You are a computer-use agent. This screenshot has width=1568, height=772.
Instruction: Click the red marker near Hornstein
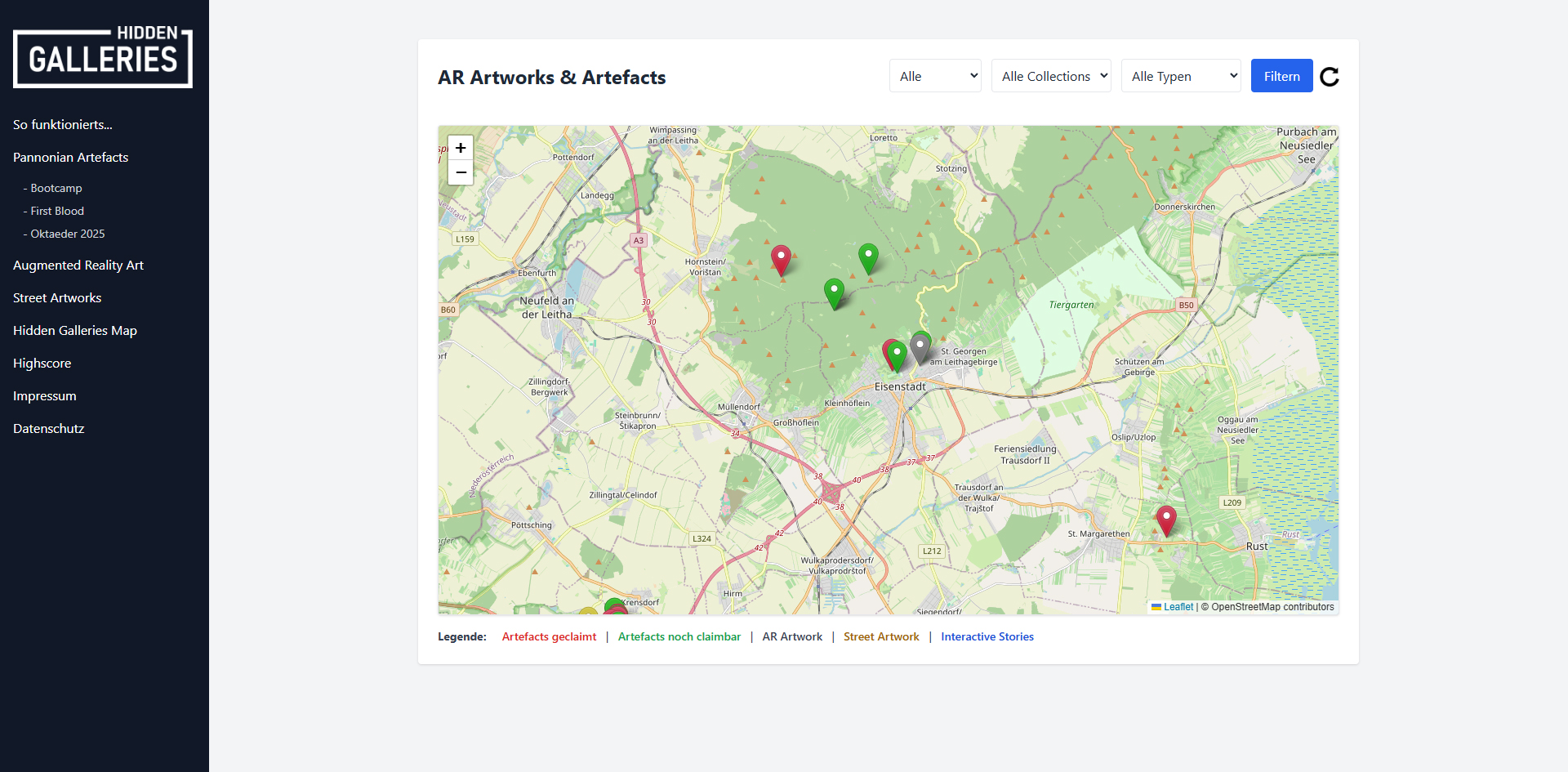[x=781, y=259]
